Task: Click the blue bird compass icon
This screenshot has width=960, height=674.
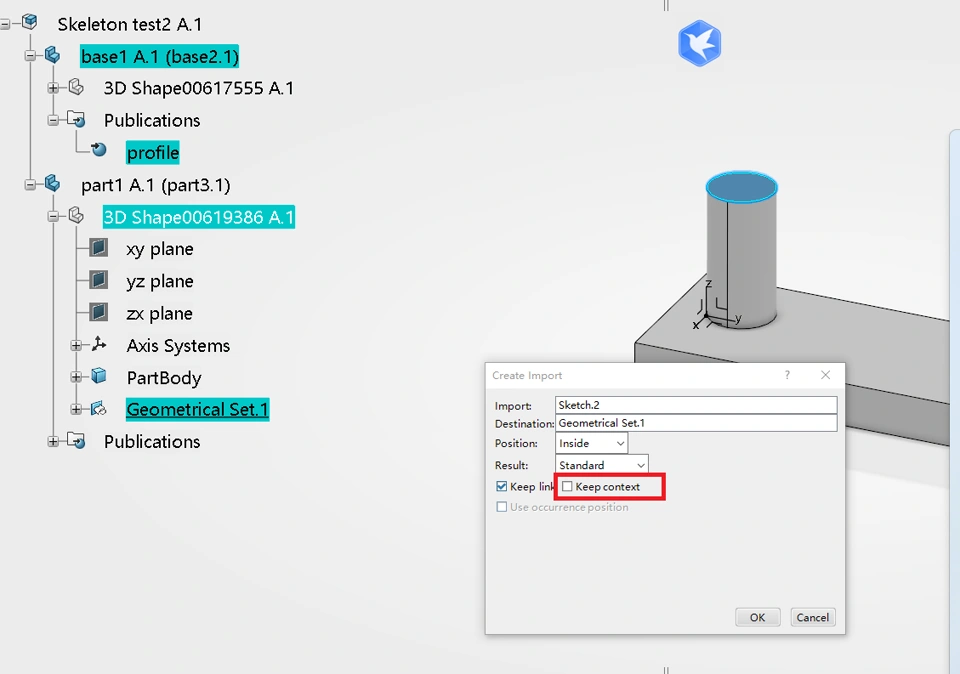Action: pyautogui.click(x=700, y=44)
